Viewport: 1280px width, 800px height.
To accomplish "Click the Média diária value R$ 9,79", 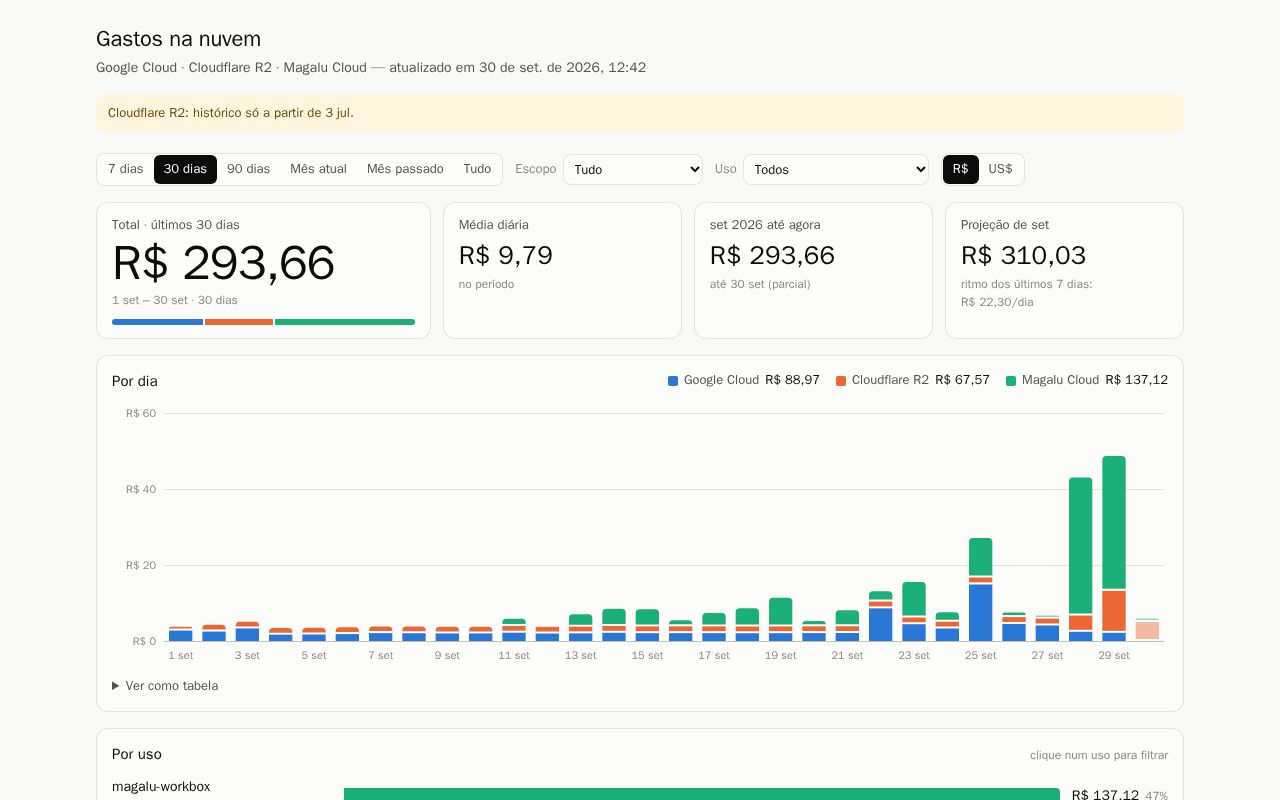I will tap(506, 256).
